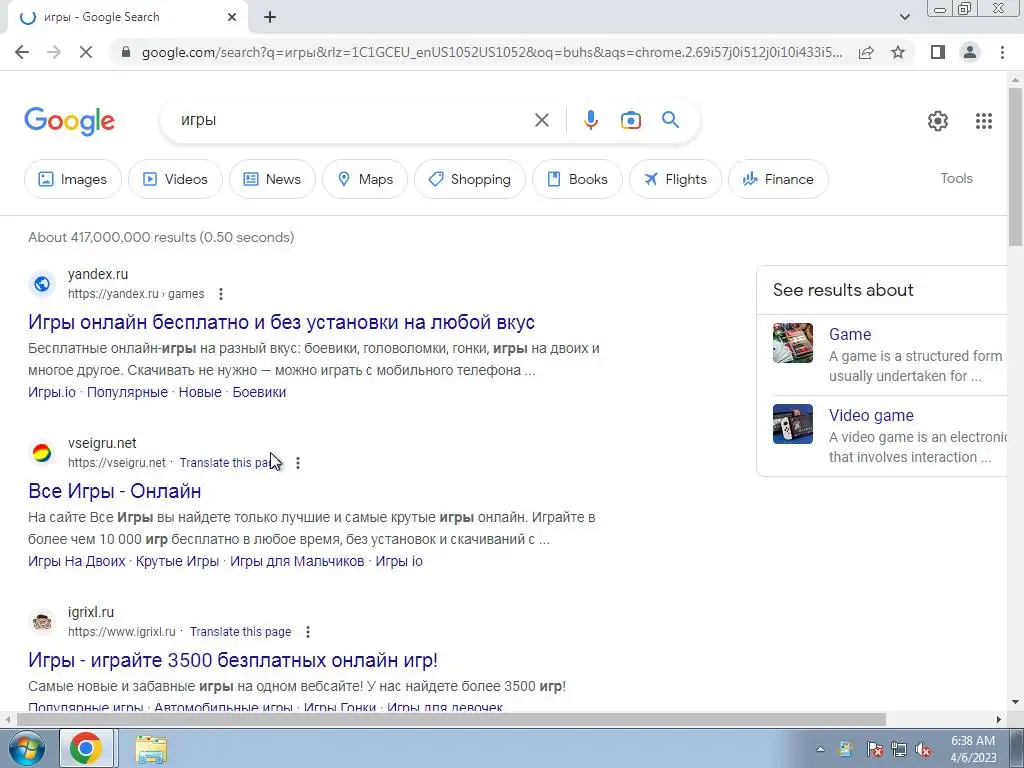Viewport: 1024px width, 768px height.
Task: Filter results by Videos
Action: 175,179
